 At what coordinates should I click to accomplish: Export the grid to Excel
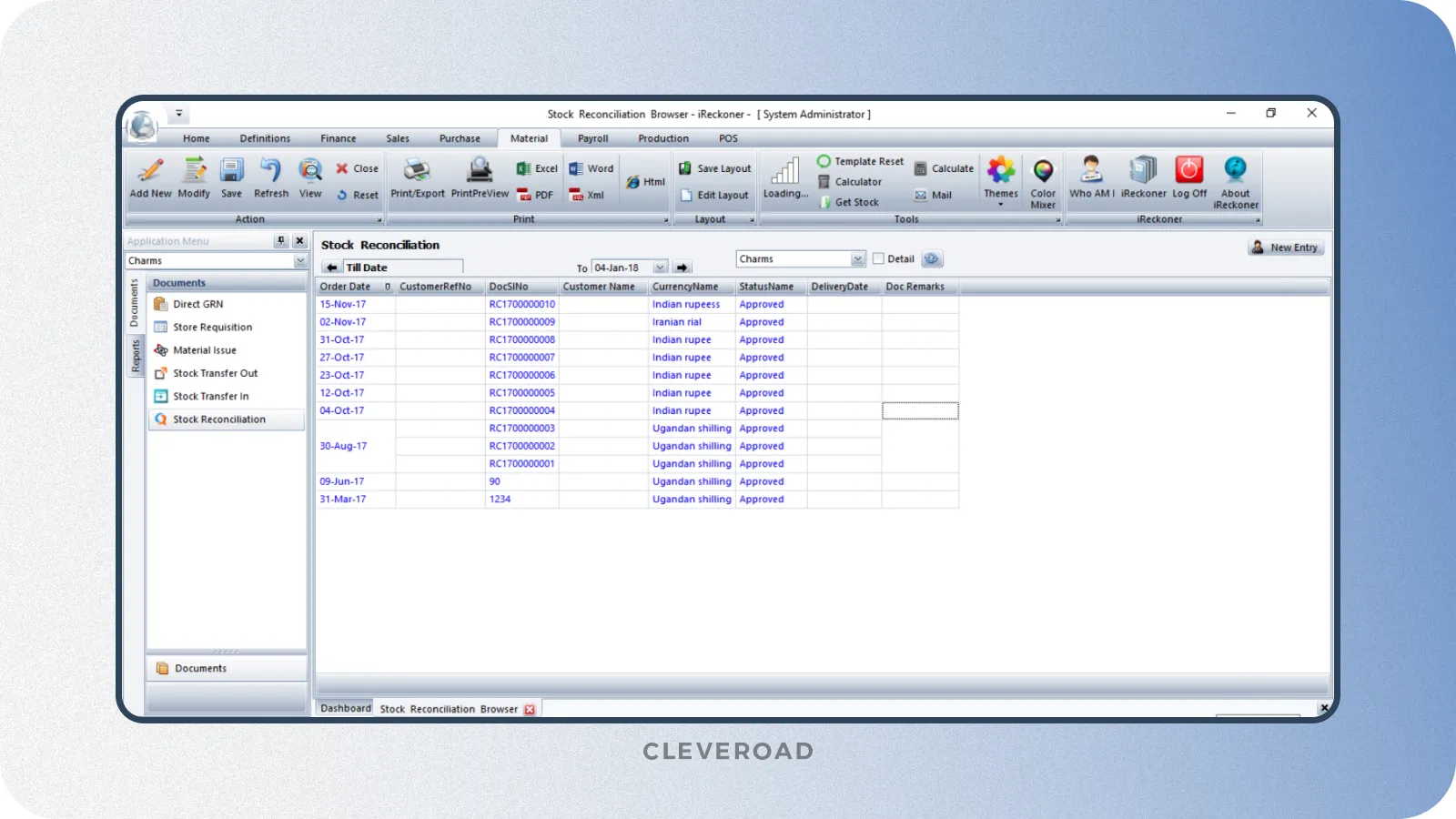535,167
